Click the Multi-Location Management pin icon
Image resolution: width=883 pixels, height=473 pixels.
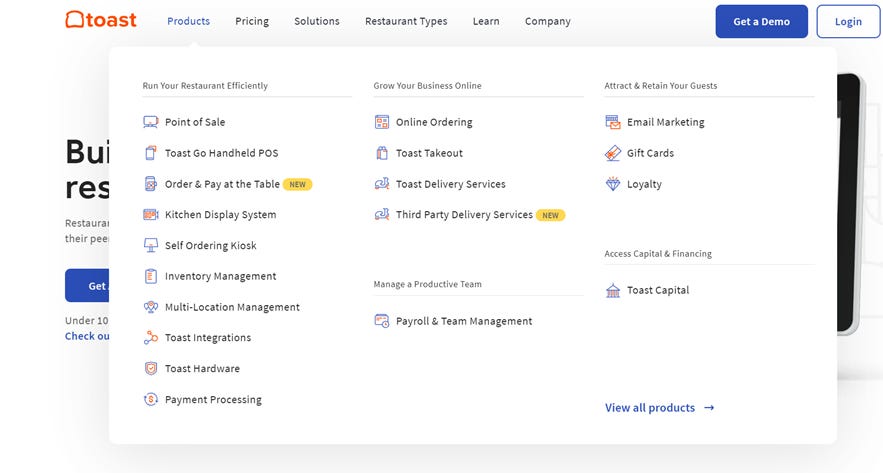coord(150,307)
